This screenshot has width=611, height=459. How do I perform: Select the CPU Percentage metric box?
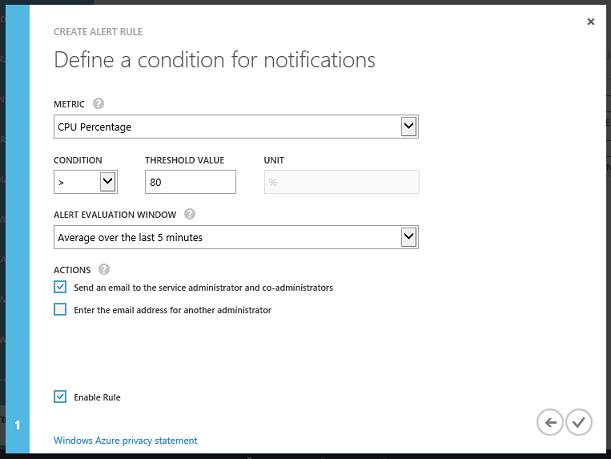[x=236, y=127]
